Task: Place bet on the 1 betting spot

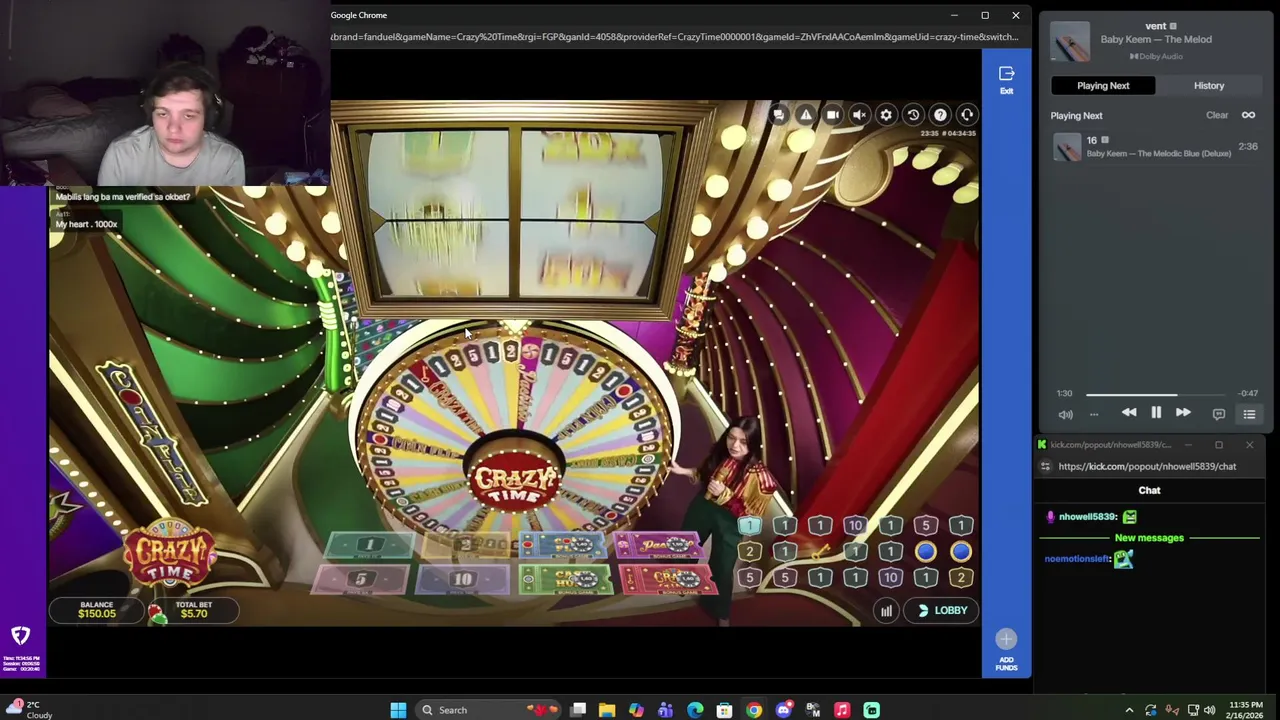Action: (368, 545)
